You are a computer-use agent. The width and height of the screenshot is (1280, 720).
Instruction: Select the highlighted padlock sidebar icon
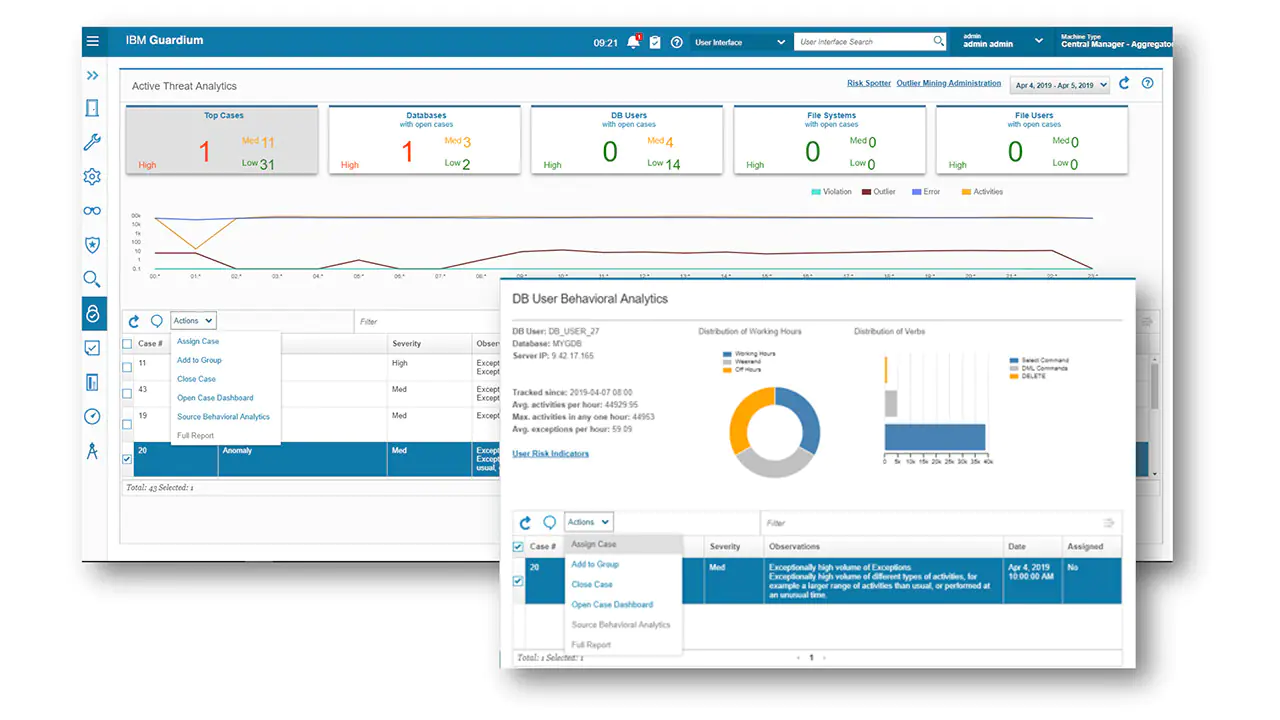(92, 314)
